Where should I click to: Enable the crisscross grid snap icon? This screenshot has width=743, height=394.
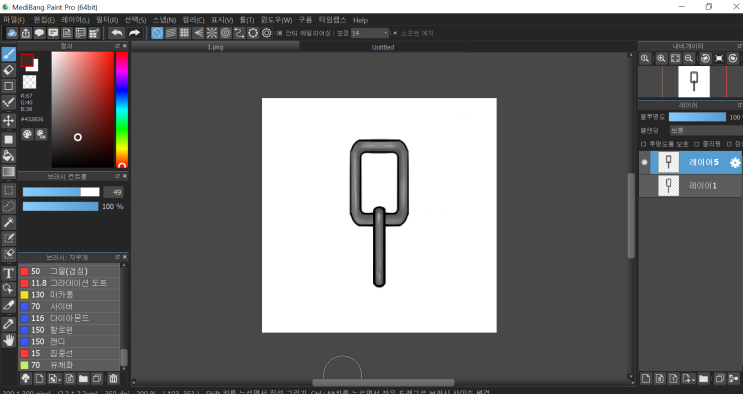tap(184, 33)
